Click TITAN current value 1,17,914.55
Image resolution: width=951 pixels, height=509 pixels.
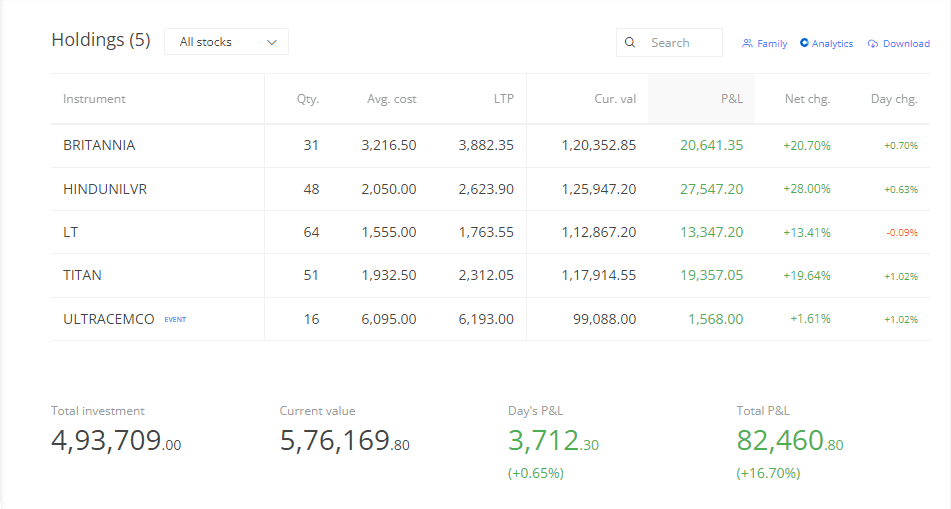pyautogui.click(x=599, y=275)
